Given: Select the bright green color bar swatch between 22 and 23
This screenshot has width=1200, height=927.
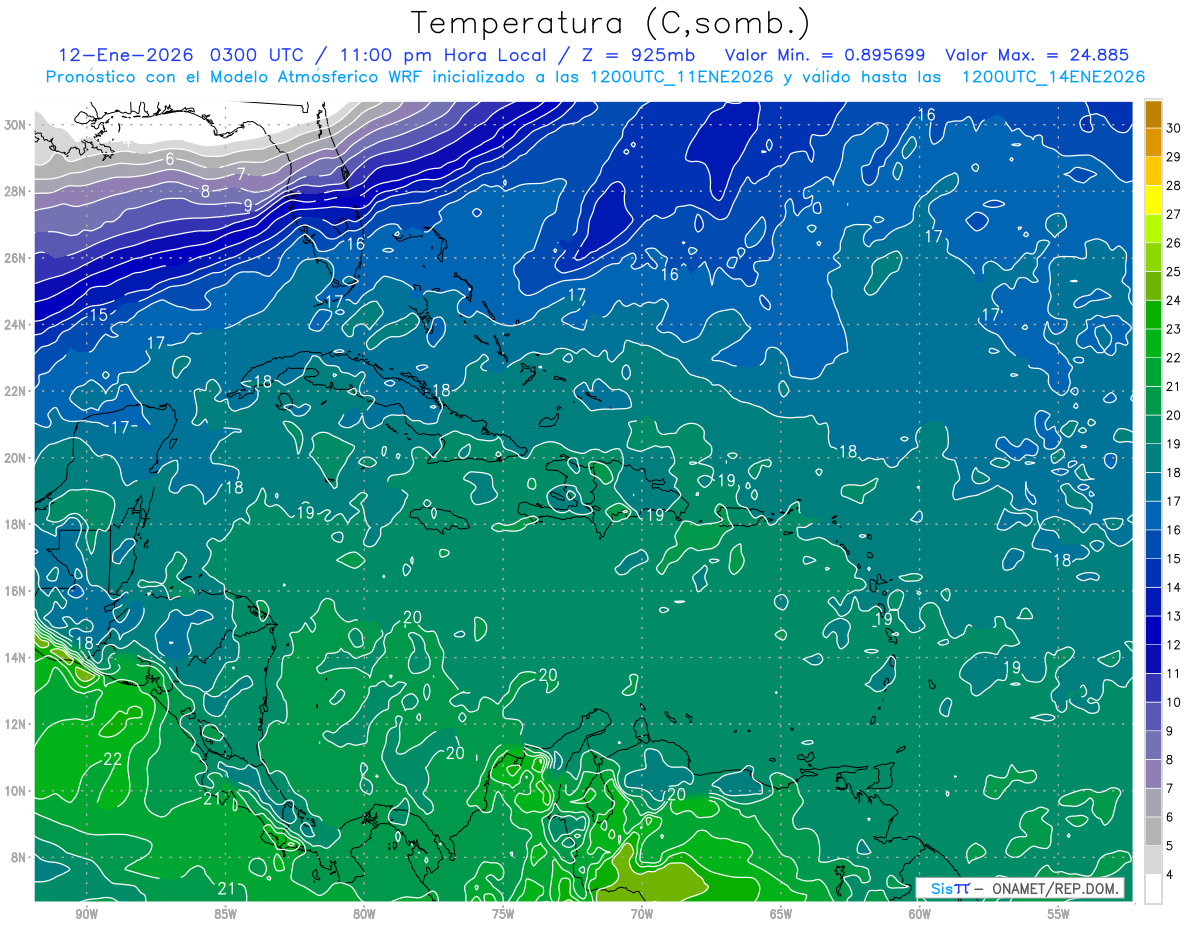Looking at the screenshot, I should click(1153, 343).
